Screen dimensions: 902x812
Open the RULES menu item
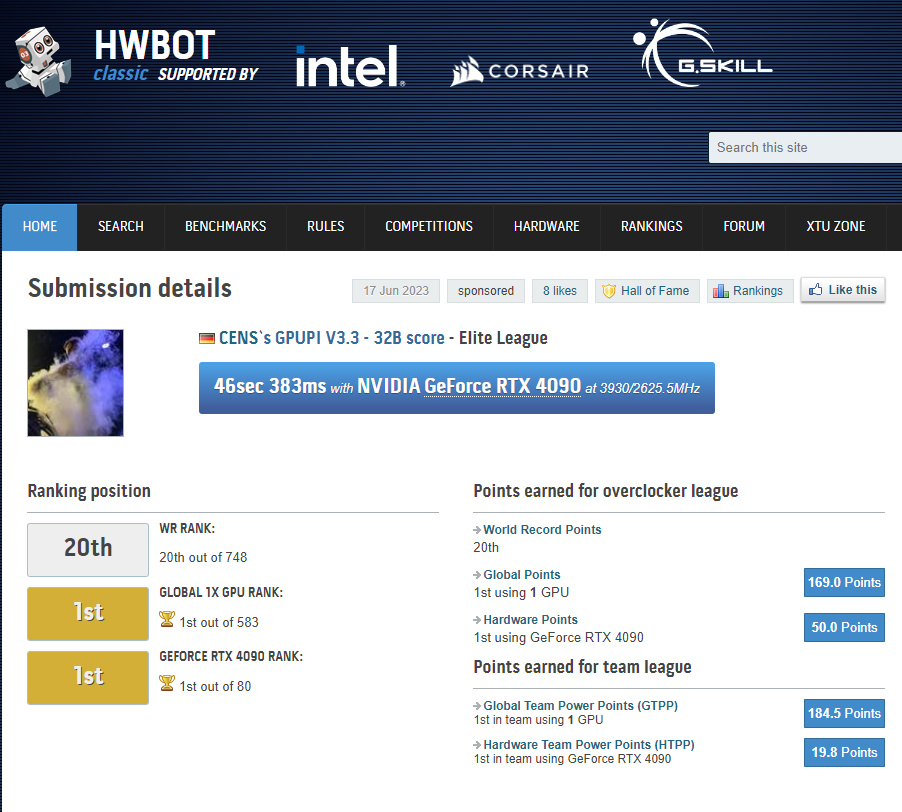[x=326, y=227]
